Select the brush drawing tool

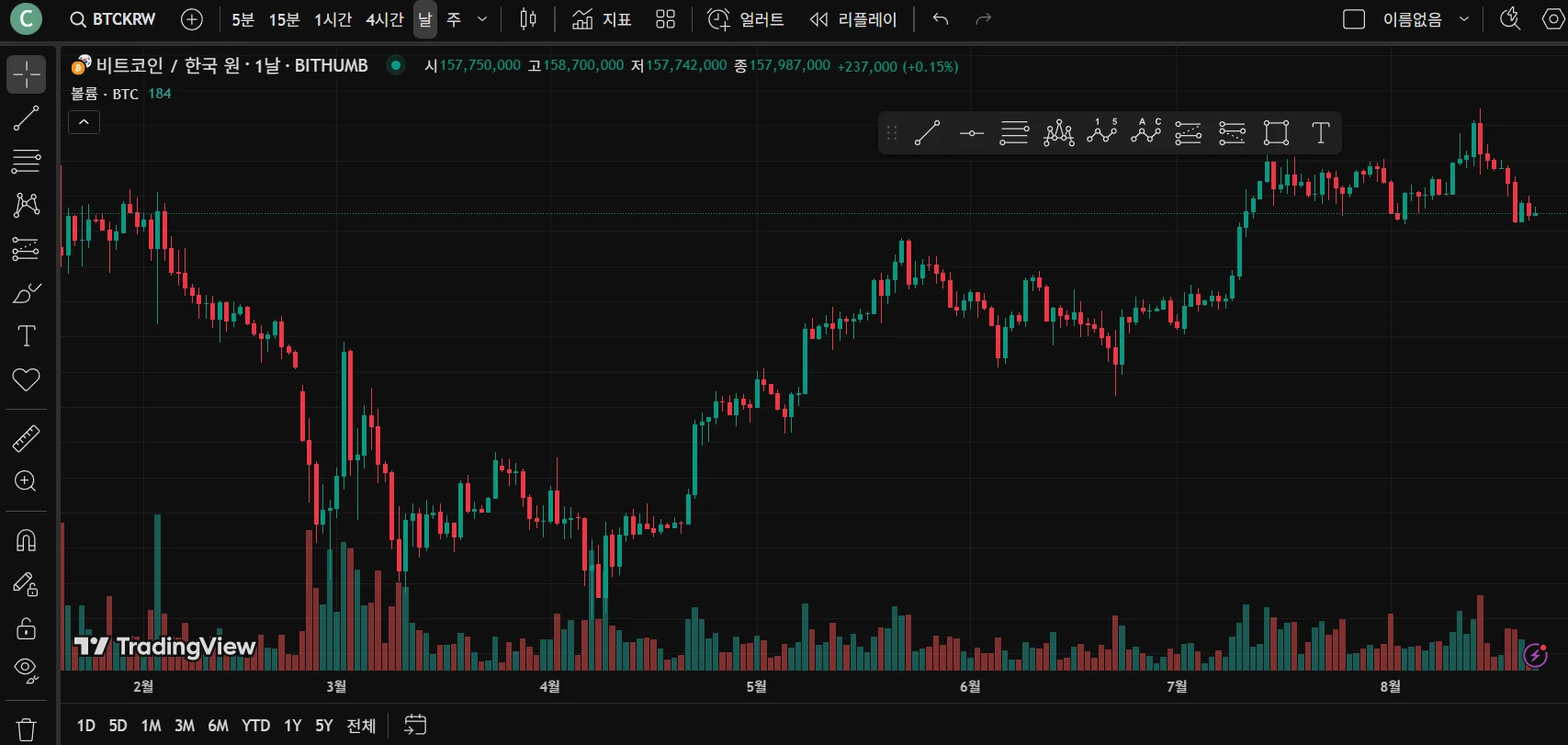pyautogui.click(x=26, y=293)
